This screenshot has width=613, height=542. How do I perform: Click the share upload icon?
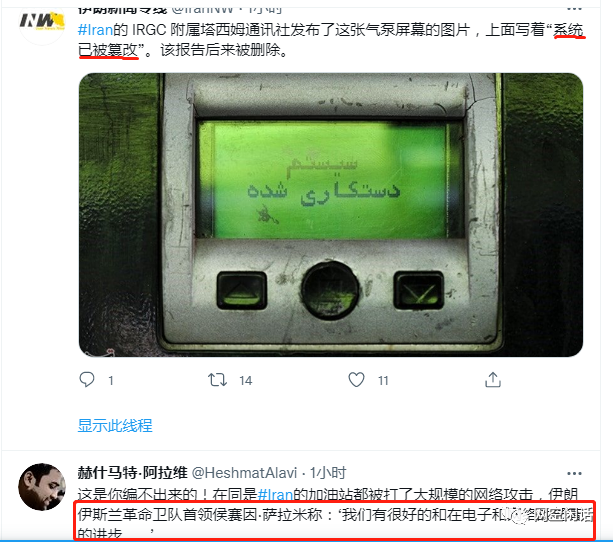point(493,380)
